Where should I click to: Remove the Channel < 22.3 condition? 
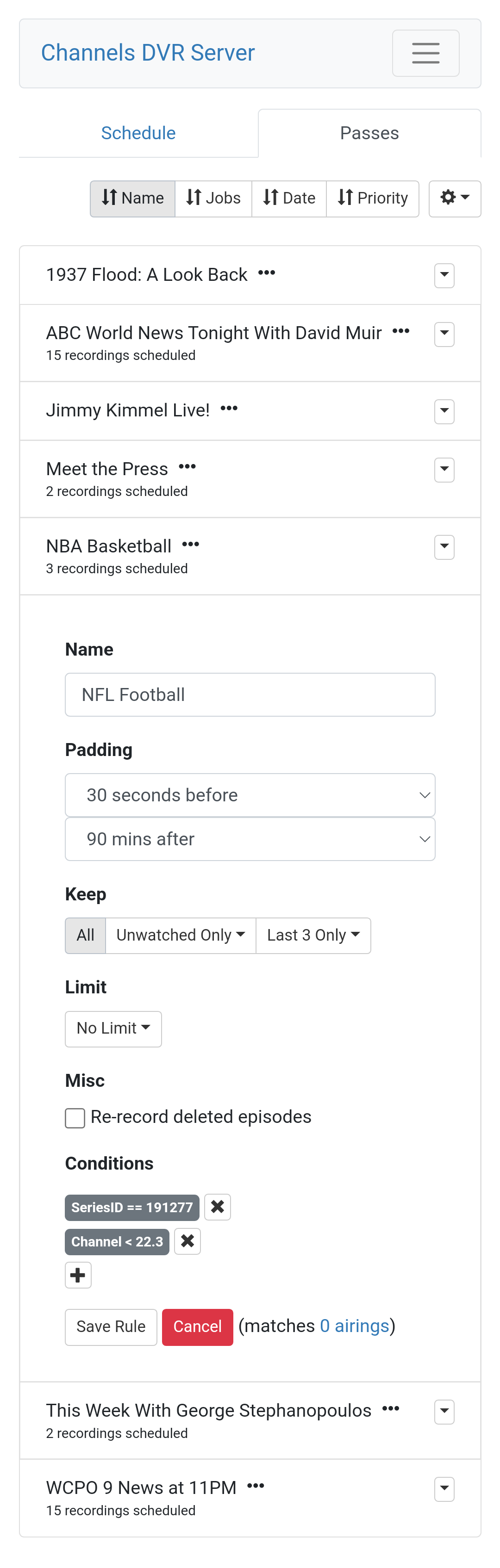tap(187, 1241)
